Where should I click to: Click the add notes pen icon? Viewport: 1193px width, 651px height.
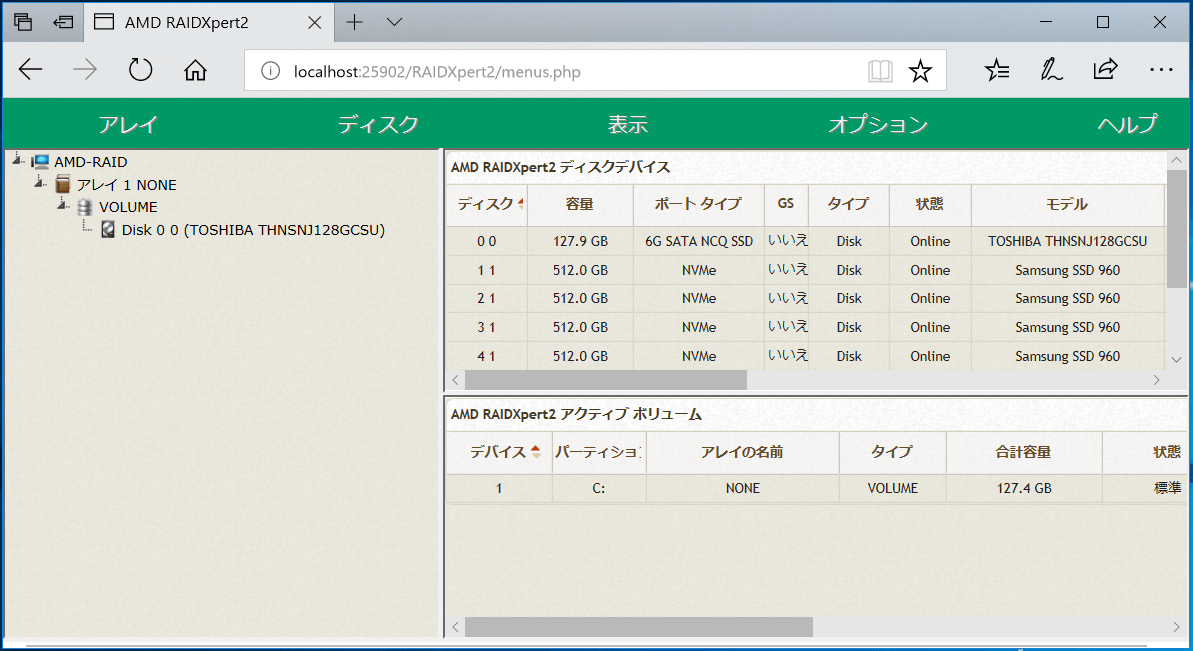[1051, 70]
